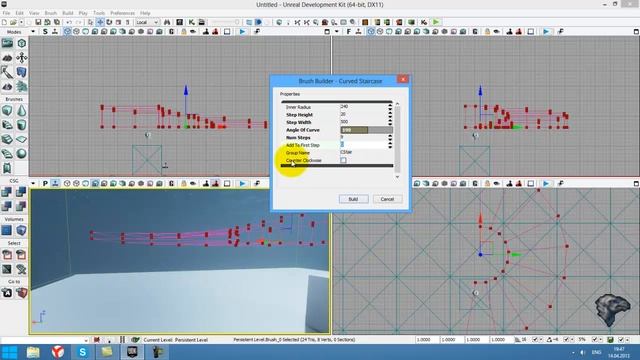
Task: Click the Add Special Brush icon under Volumes
Action: coord(7,230)
